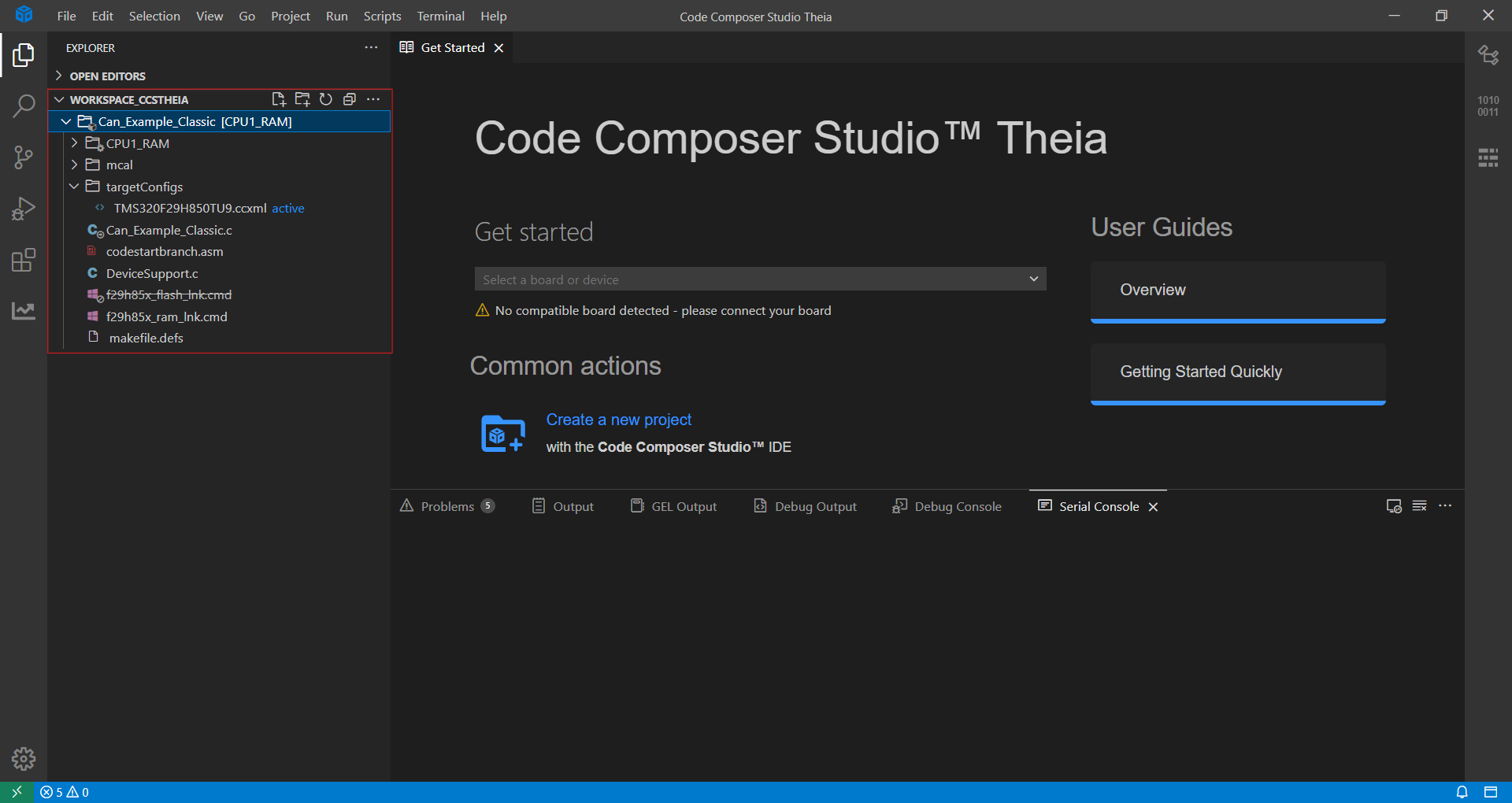
Task: Close the Serial Console tab
Action: point(1153,507)
